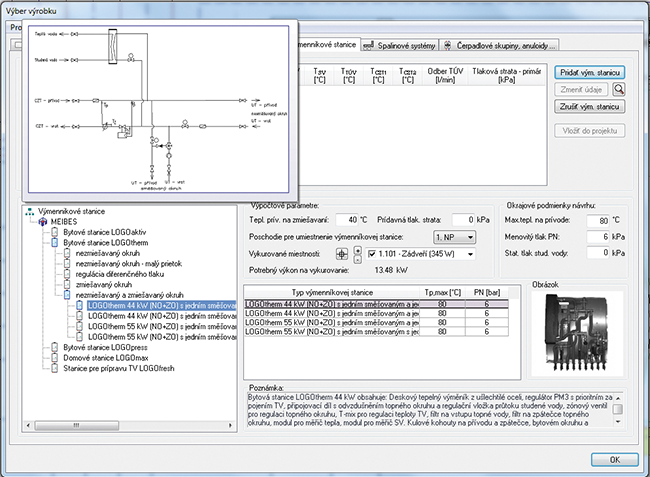
Task: Select last LOGOtherm 55 kW table row
Action: pos(376,332)
